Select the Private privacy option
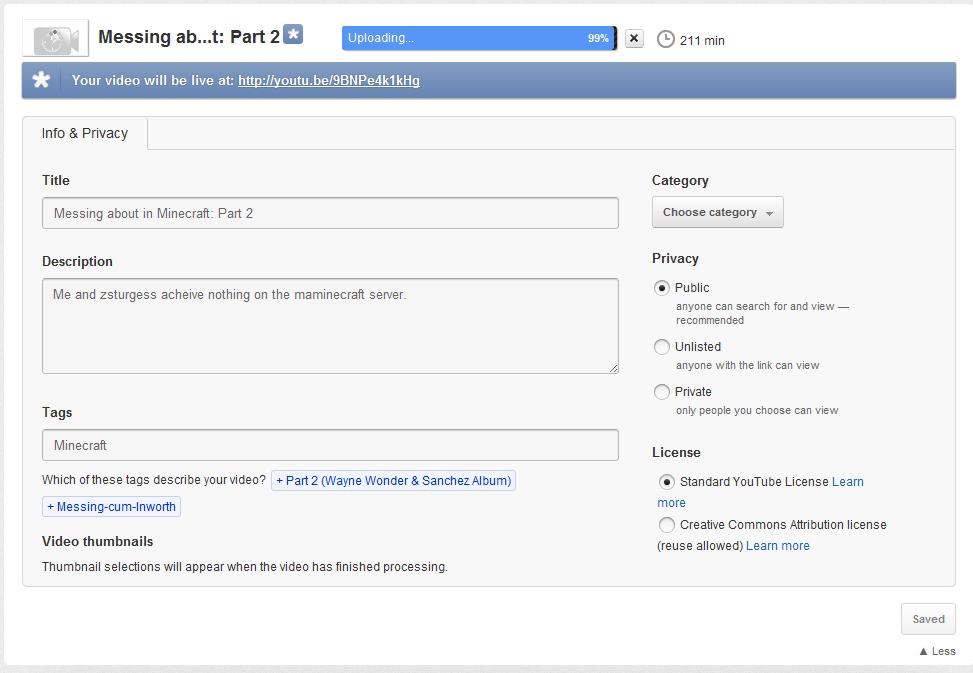The height and width of the screenshot is (673, 973). [662, 392]
